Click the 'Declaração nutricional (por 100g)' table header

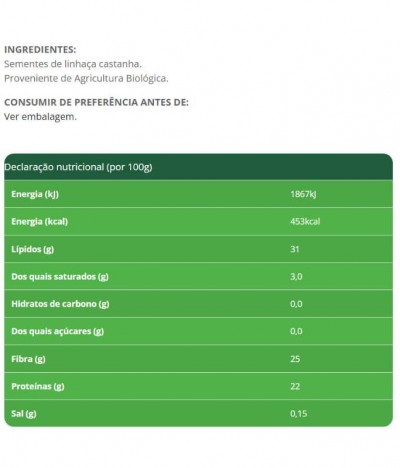[x=78, y=167]
